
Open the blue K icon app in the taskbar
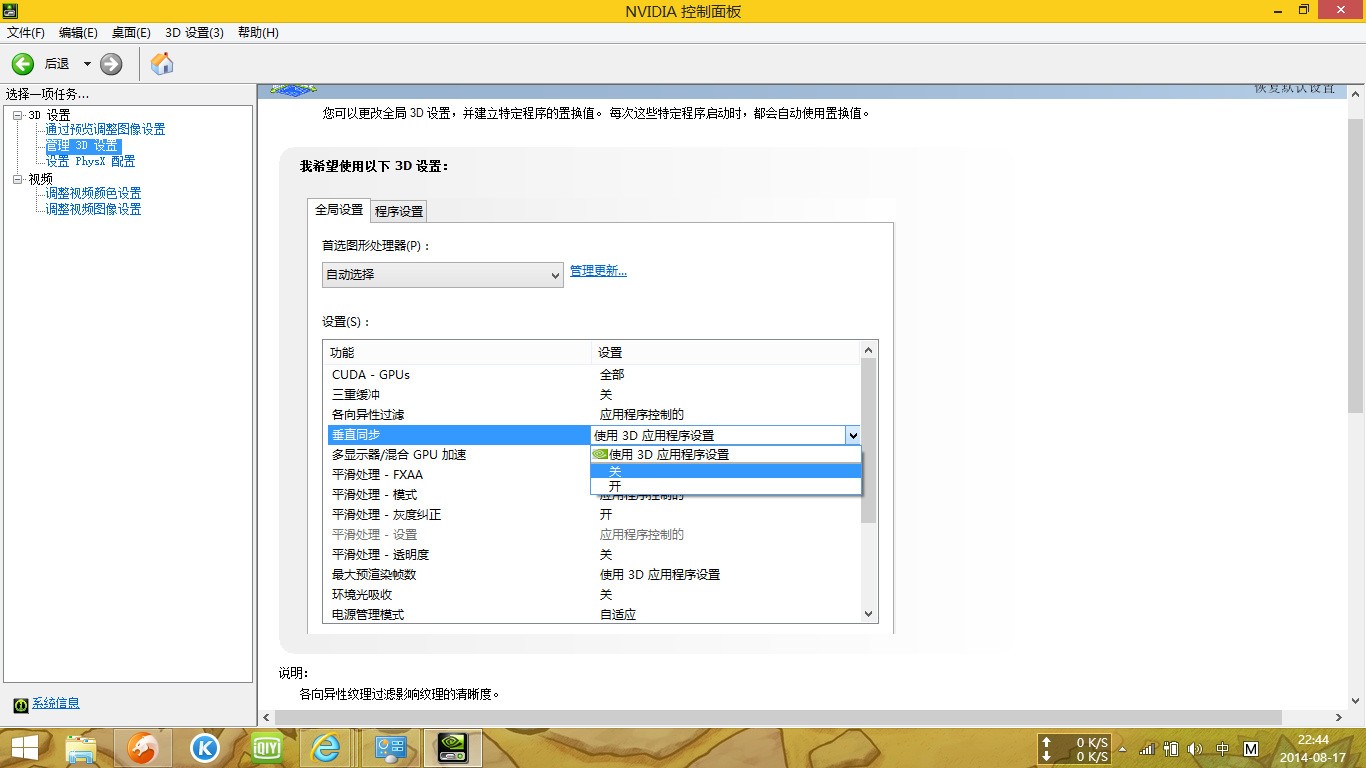click(x=205, y=748)
